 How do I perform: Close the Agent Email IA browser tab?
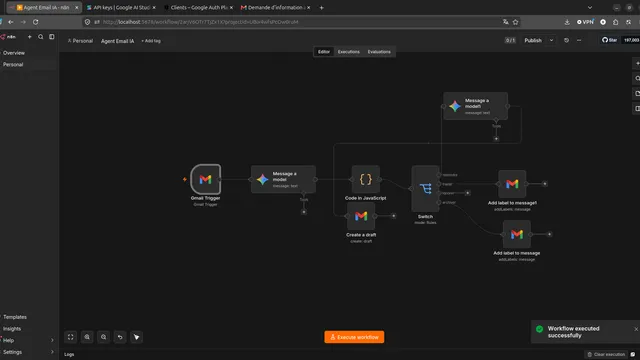pyautogui.click(x=76, y=7)
